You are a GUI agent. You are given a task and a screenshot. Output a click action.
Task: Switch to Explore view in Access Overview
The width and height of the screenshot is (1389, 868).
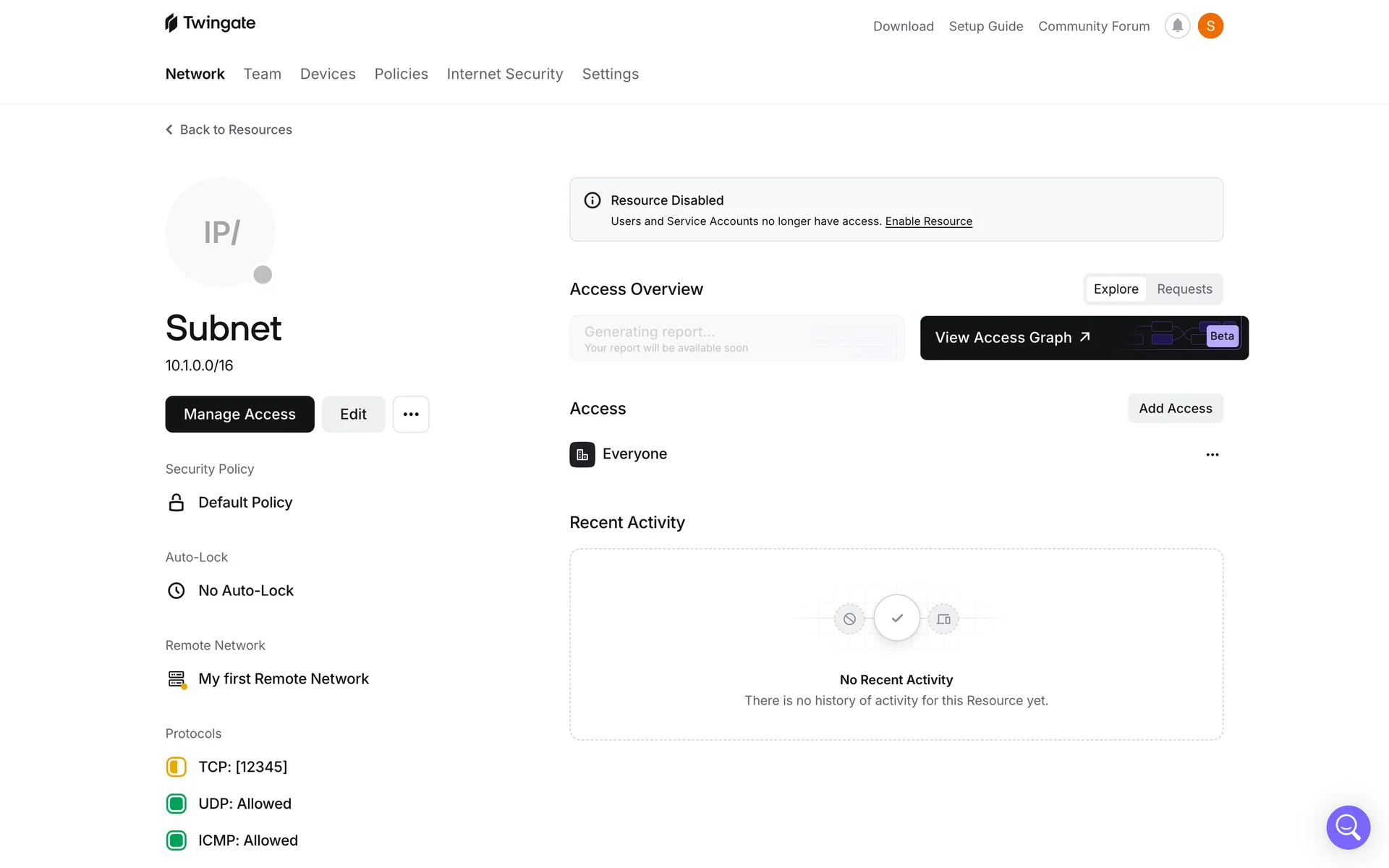click(1116, 289)
